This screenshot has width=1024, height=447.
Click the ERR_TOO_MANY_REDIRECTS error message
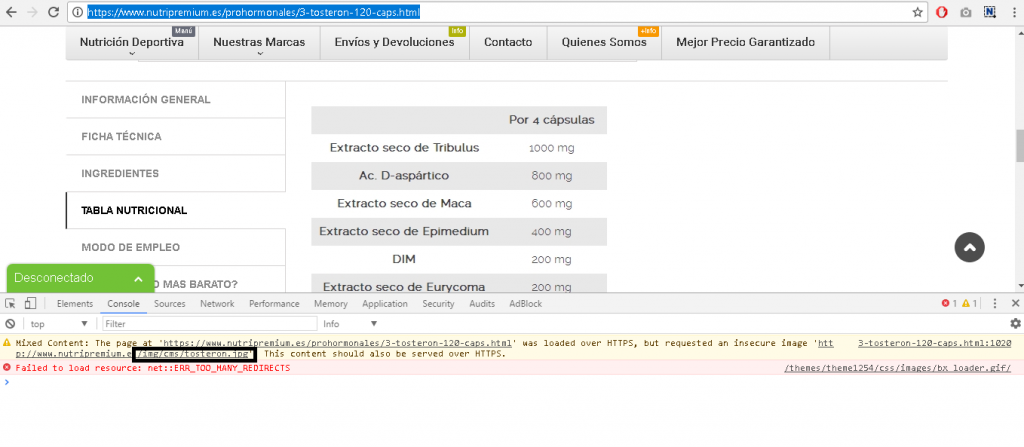[153, 369]
